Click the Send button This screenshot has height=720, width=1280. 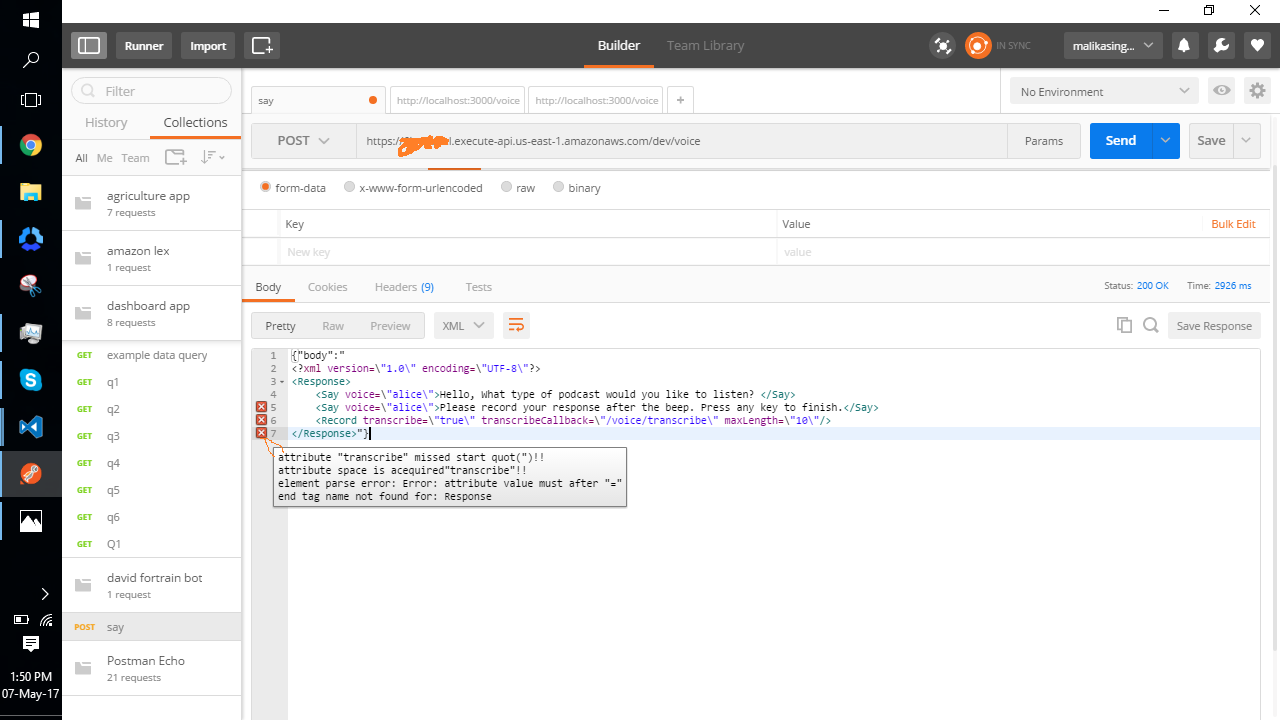coord(1121,141)
